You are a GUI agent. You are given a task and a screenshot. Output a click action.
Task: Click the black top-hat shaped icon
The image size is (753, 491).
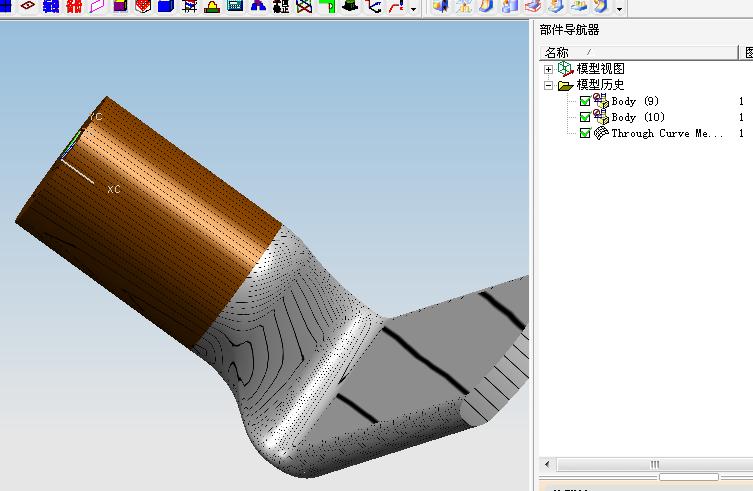pyautogui.click(x=351, y=6)
